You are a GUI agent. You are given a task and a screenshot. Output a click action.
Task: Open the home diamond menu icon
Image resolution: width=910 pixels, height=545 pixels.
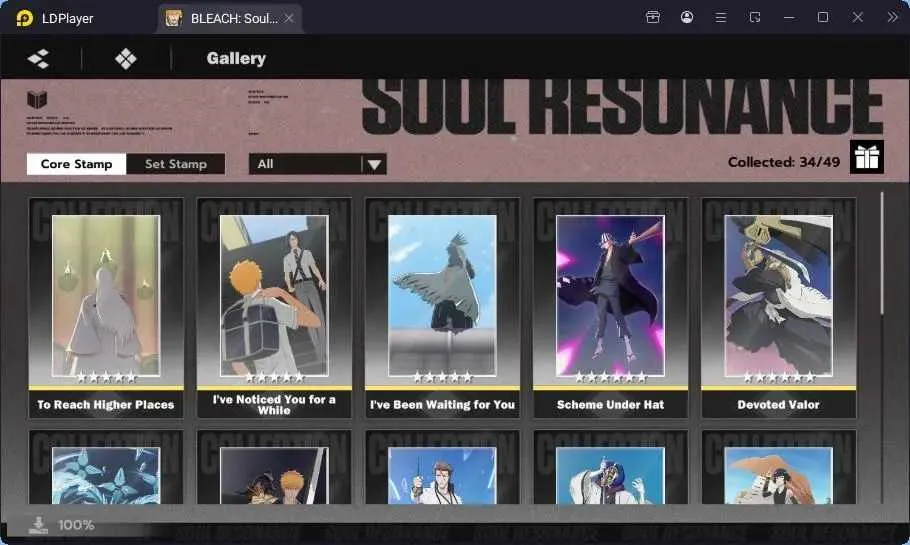pos(125,59)
